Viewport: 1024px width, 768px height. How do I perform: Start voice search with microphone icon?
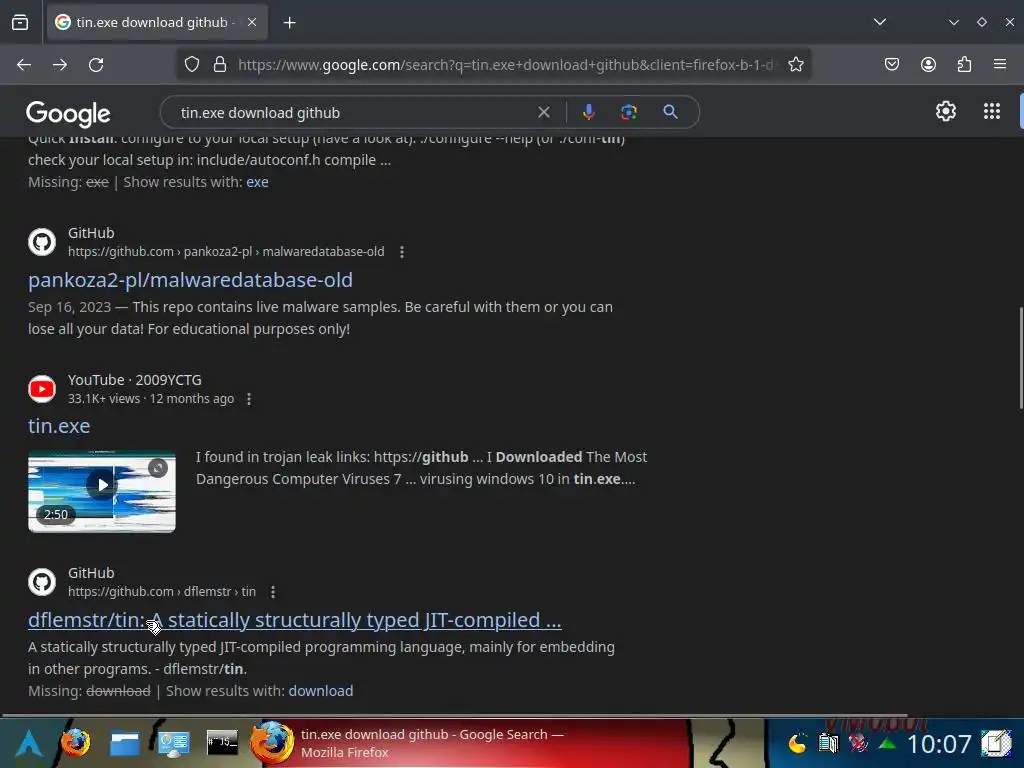pos(588,112)
